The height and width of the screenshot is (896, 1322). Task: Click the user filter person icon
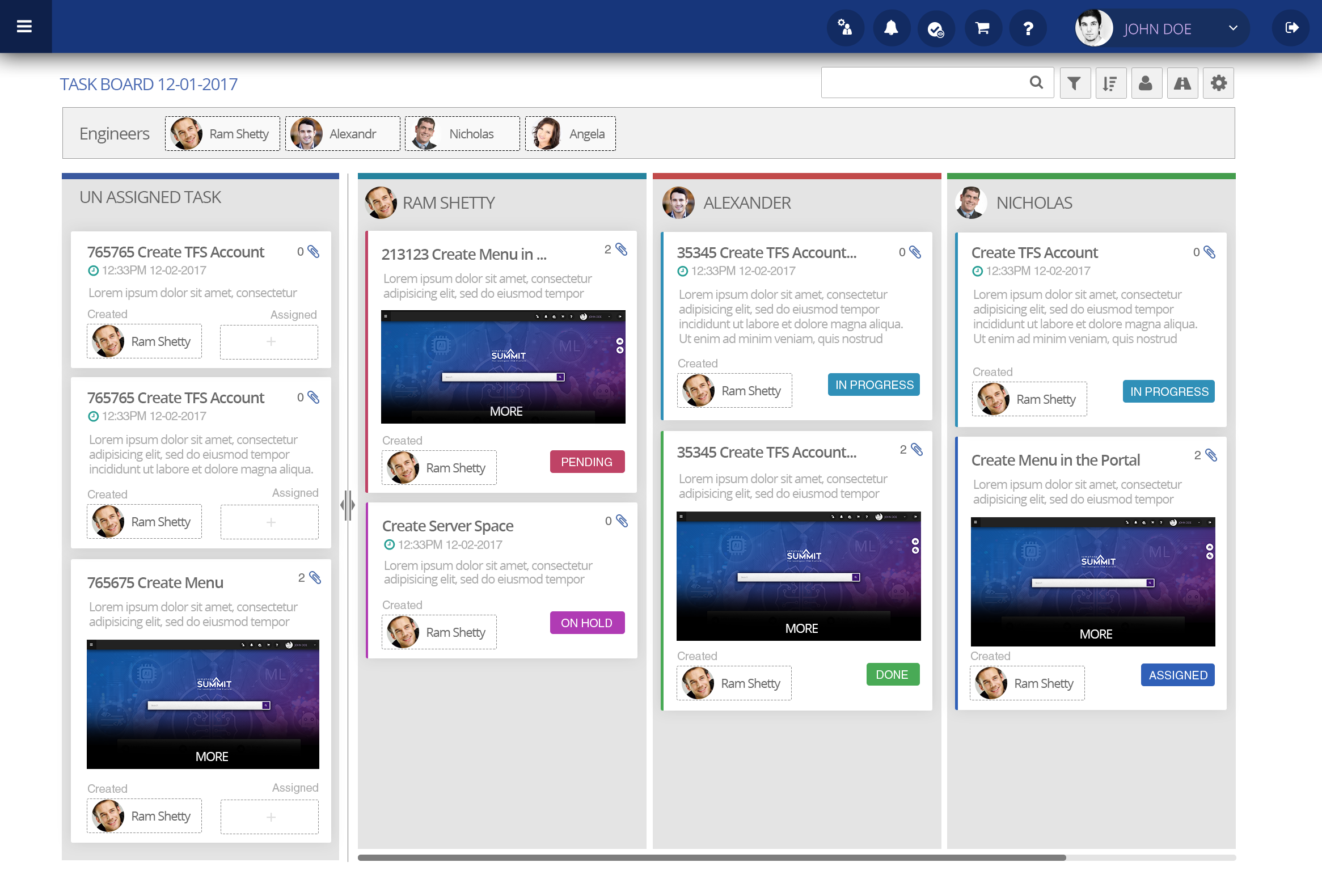1146,83
